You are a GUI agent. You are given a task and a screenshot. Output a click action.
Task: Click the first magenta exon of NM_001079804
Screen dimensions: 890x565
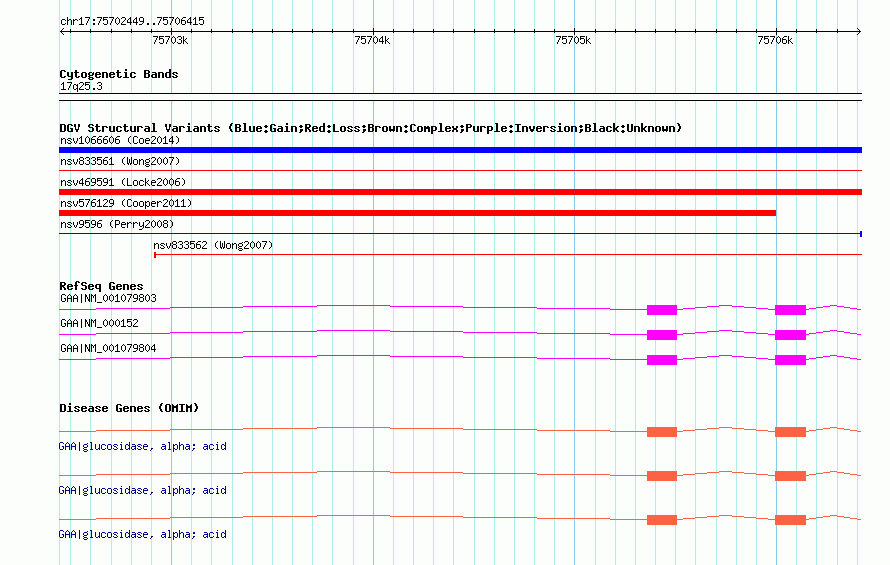point(662,359)
